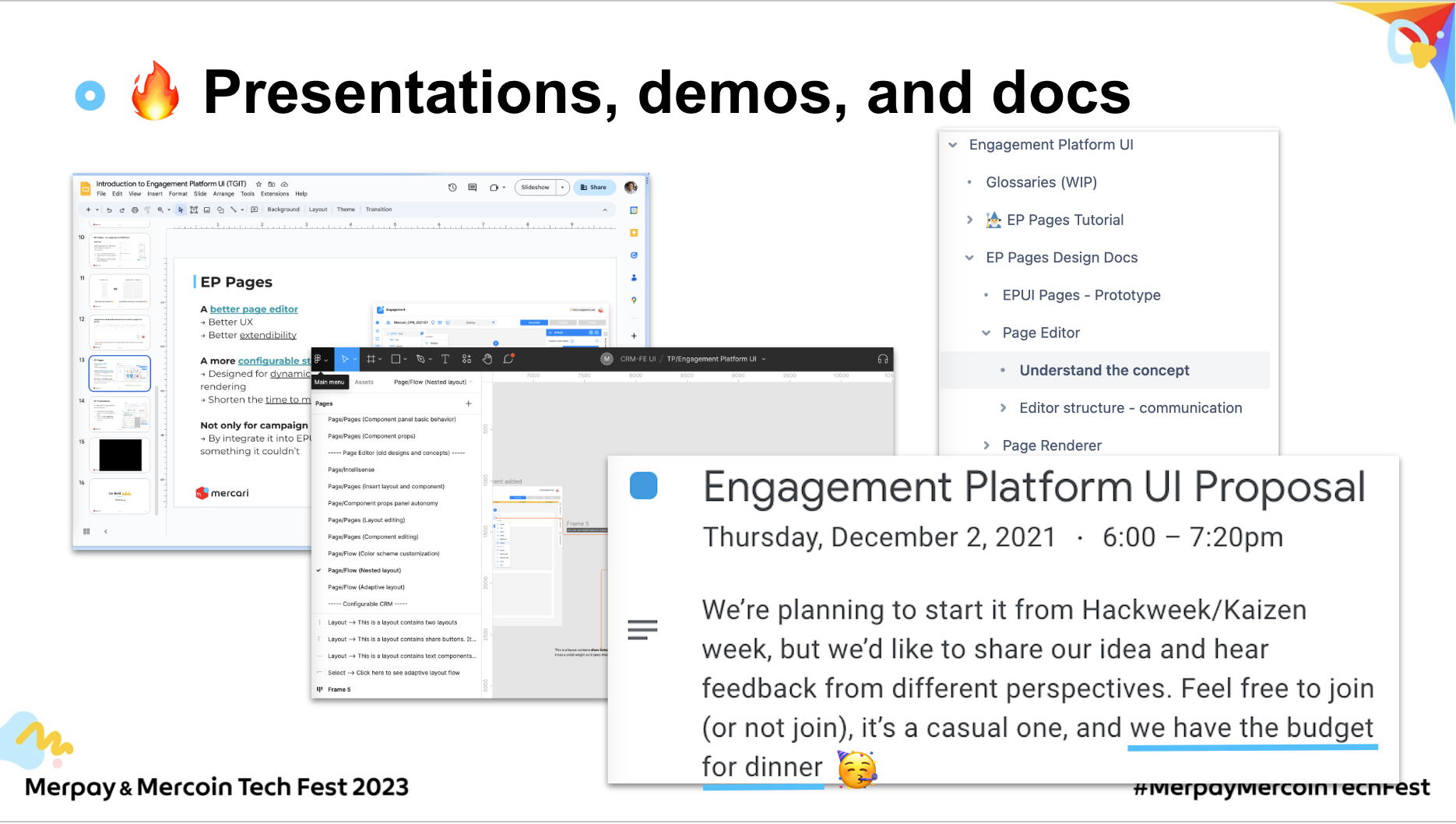Select Frame 5 layer in Figma
The image size is (1456, 824).
(339, 690)
